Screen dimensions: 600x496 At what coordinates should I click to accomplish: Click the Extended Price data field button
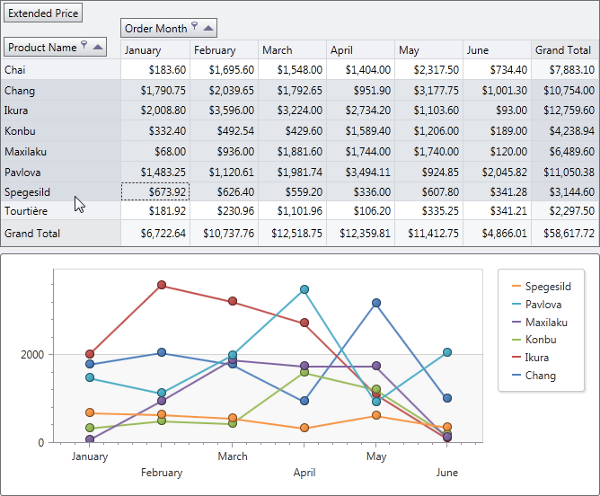tap(43, 14)
